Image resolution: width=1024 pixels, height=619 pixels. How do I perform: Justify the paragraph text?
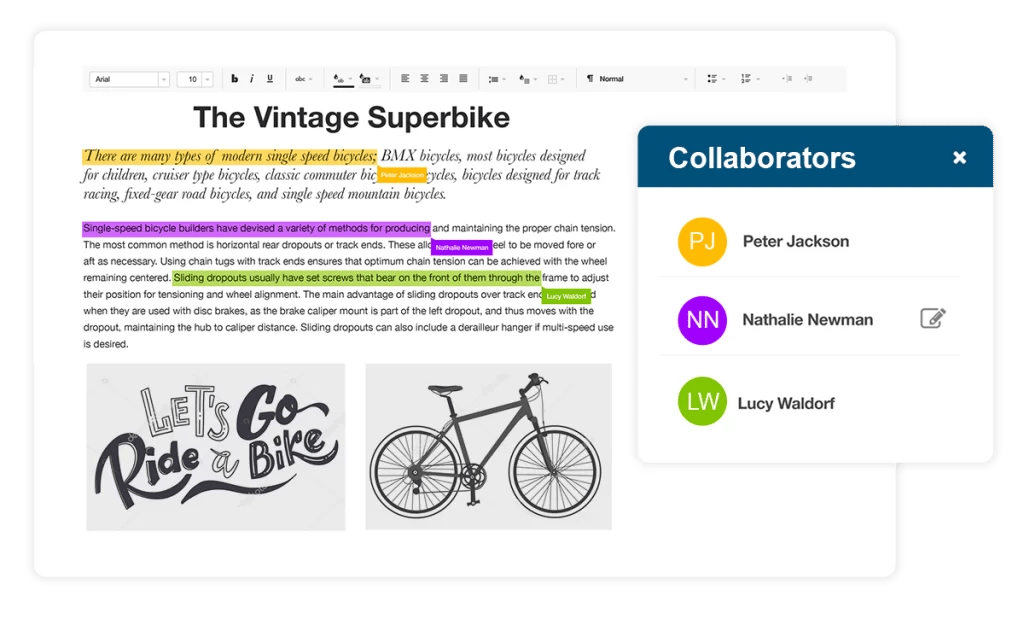click(x=464, y=79)
